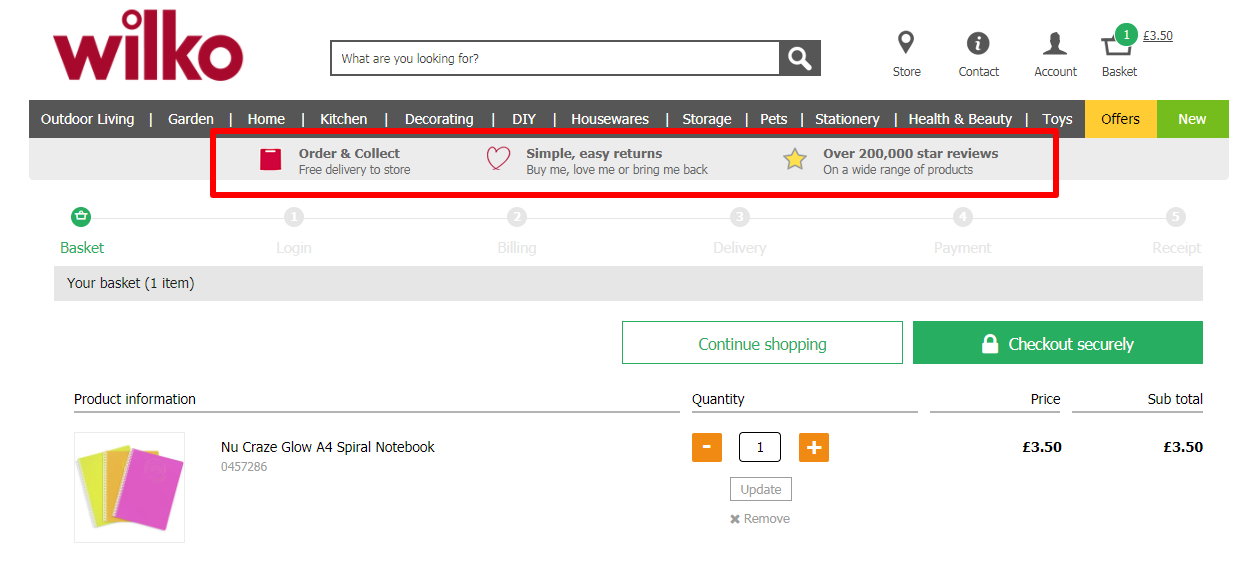Viewport: 1259px width, 561px height.
Task: Open the DIY menu
Action: pos(524,119)
